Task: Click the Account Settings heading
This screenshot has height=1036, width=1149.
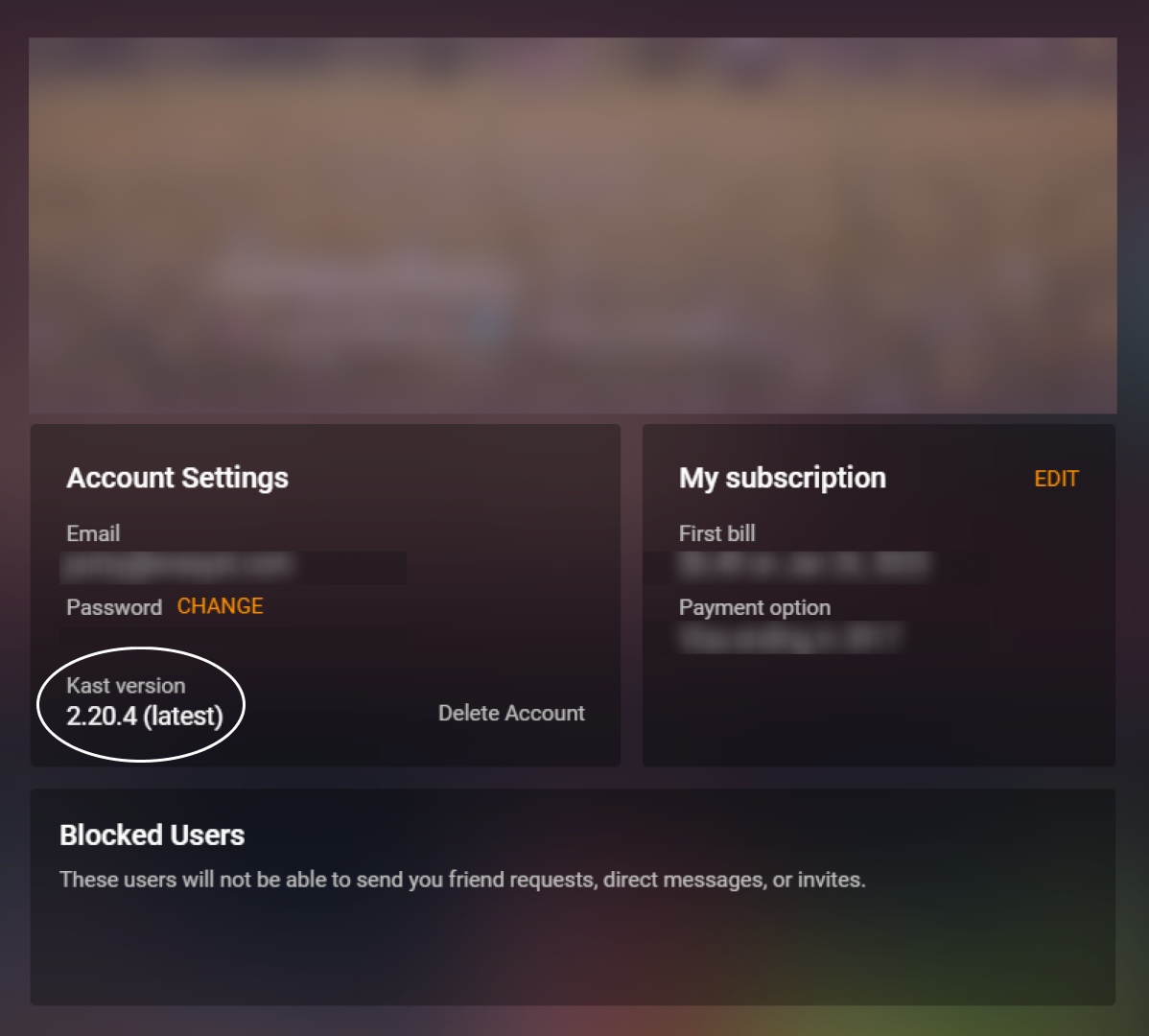Action: [177, 478]
